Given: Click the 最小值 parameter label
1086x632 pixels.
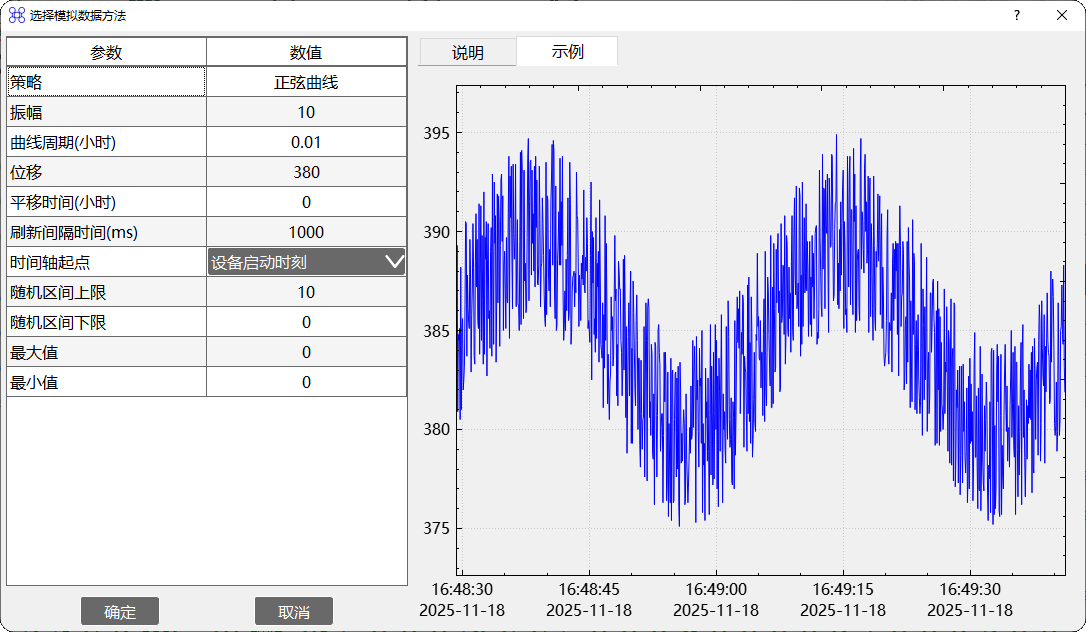Looking at the screenshot, I should click(x=34, y=382).
